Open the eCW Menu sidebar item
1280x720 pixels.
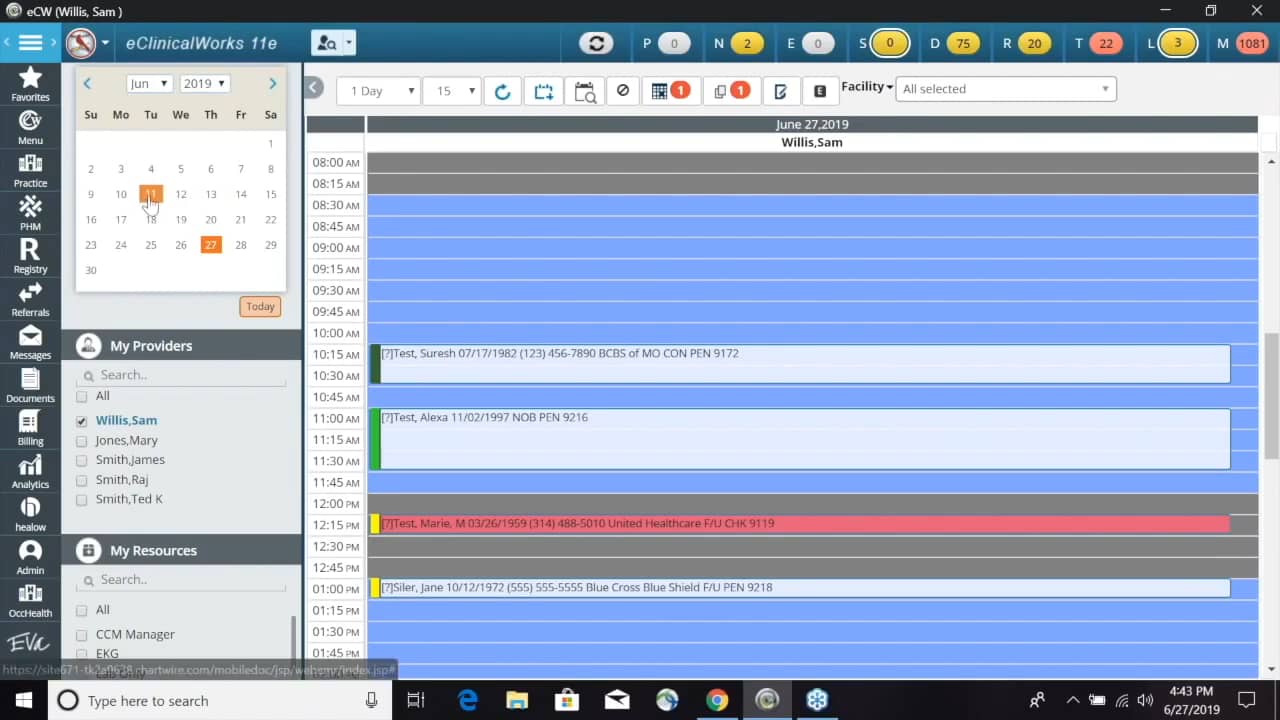[x=30, y=127]
